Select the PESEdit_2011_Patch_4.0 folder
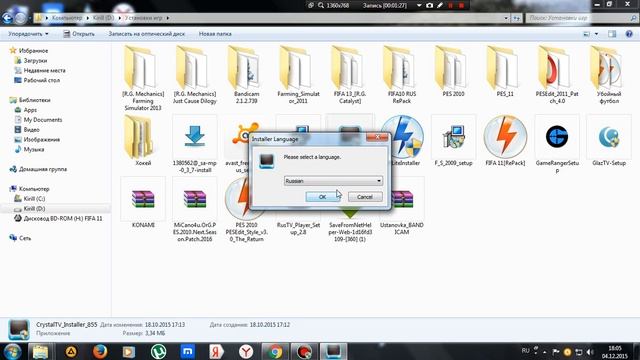640x360 pixels. tap(557, 75)
